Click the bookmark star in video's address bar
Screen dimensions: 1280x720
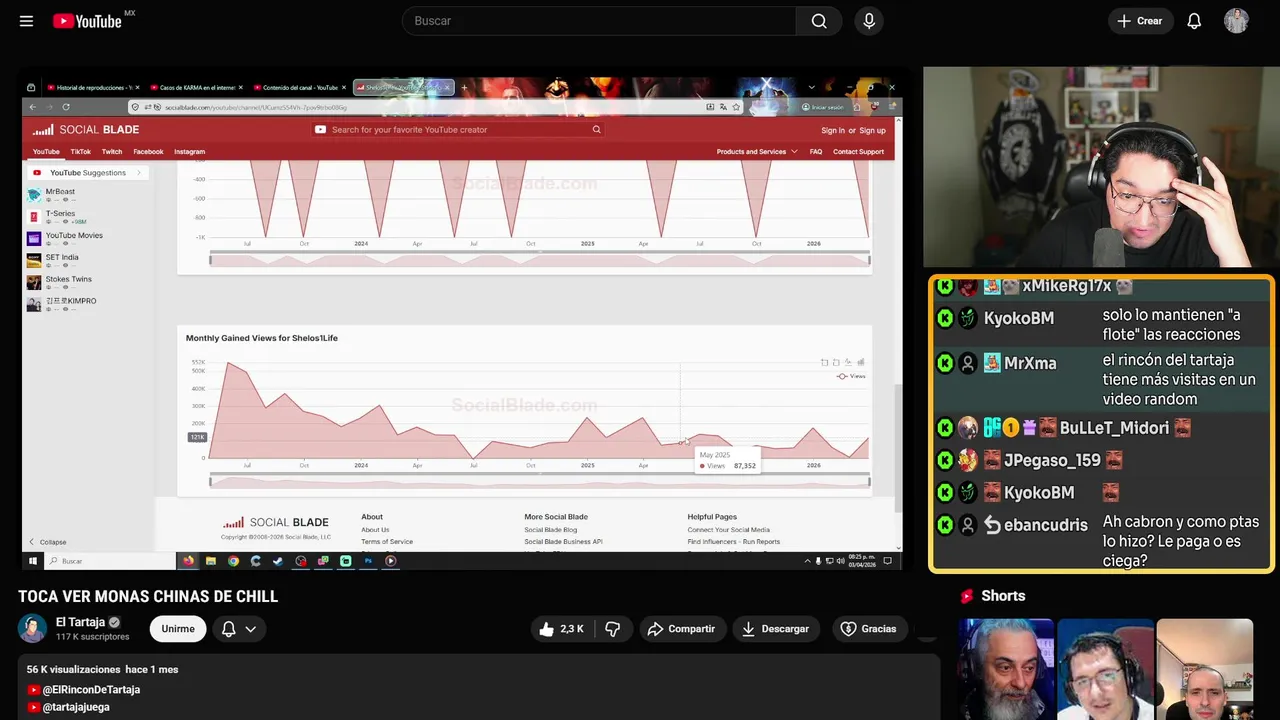tap(737, 106)
